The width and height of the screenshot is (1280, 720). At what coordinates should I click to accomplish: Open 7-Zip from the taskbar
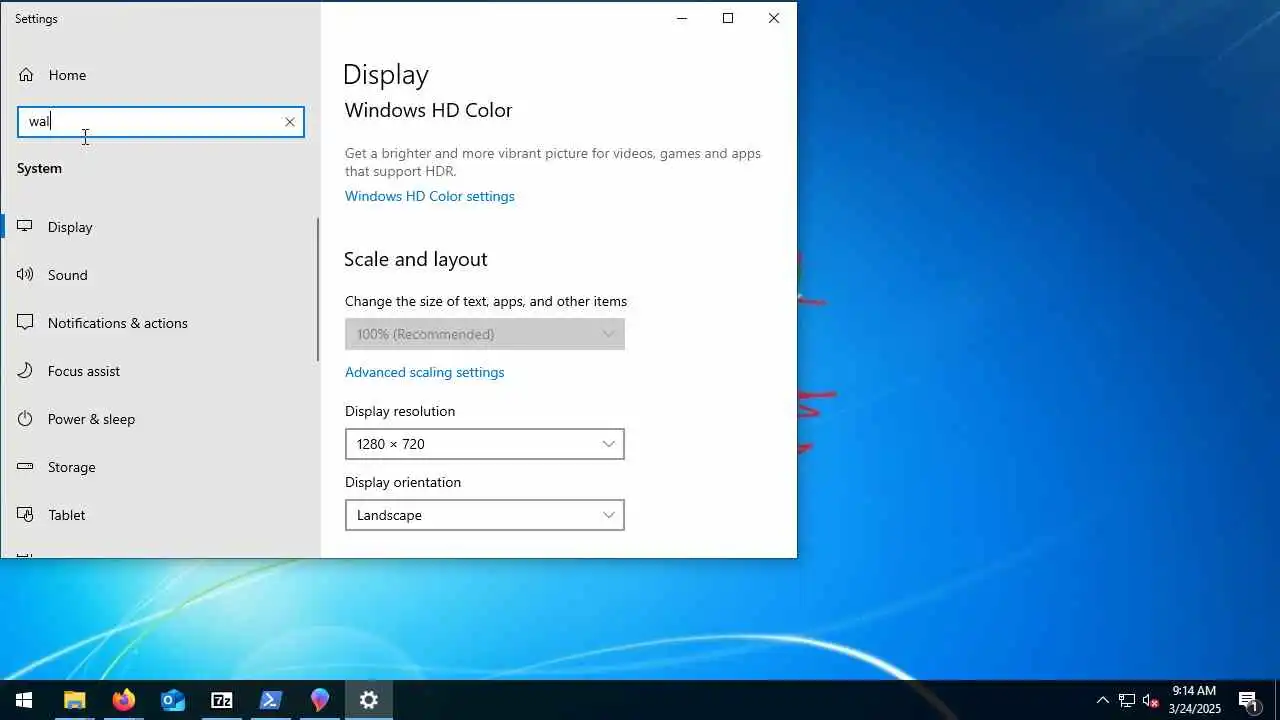222,700
